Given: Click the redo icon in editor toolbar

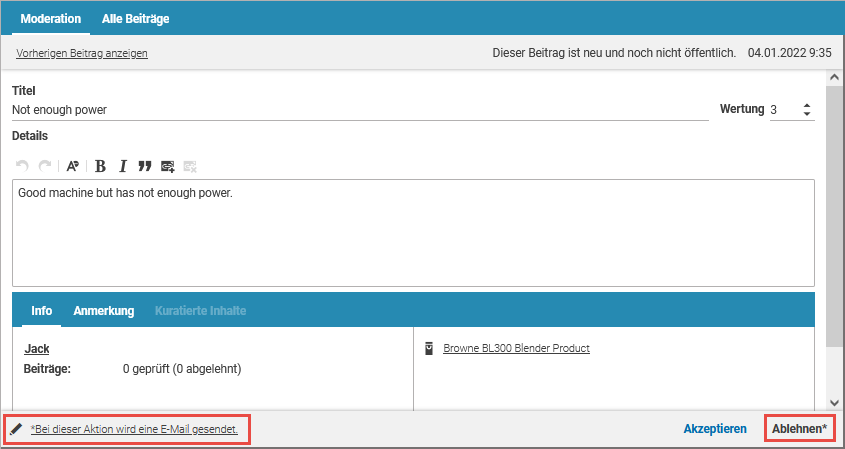Looking at the screenshot, I should [44, 166].
